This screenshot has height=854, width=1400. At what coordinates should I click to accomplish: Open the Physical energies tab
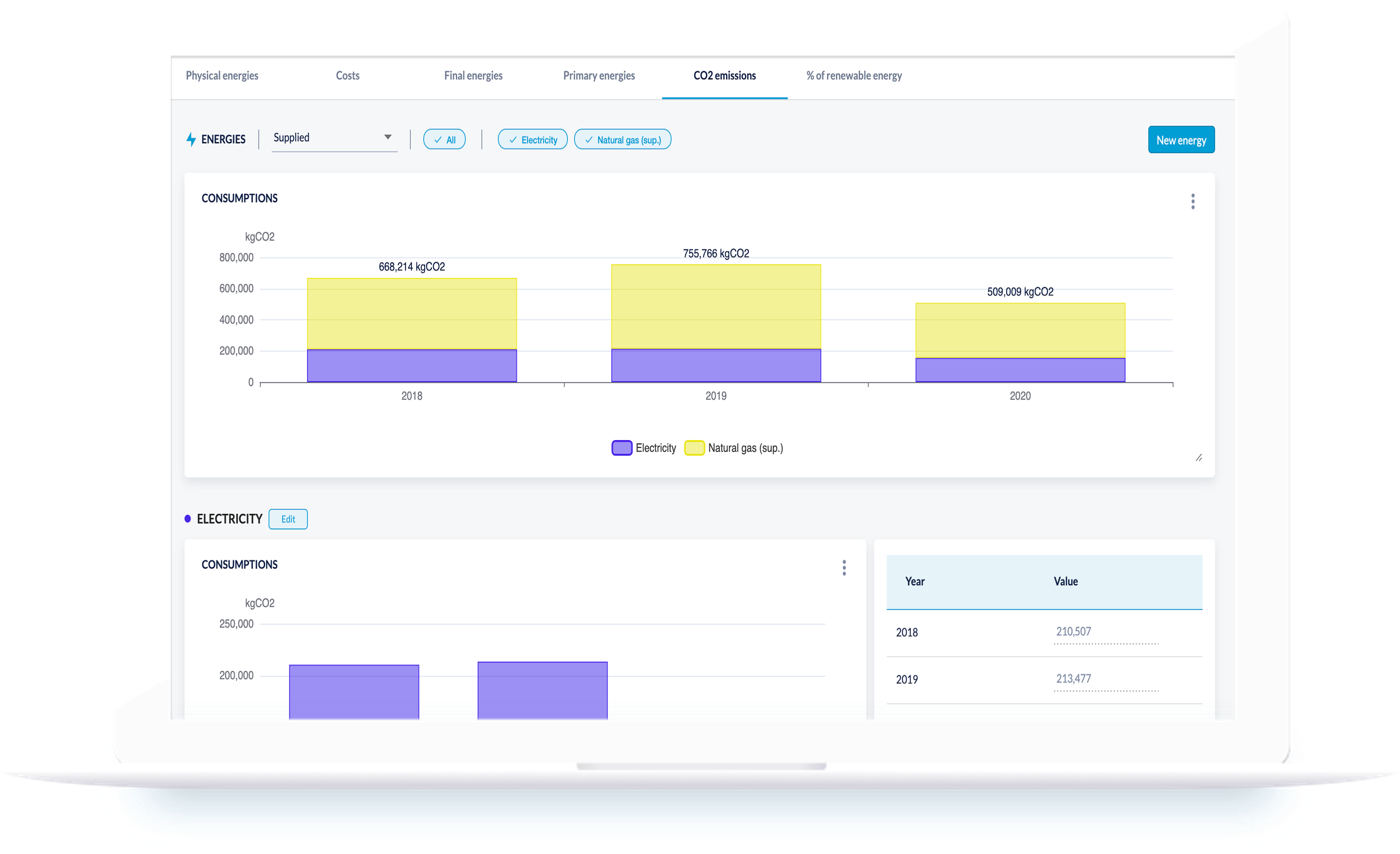tap(222, 76)
